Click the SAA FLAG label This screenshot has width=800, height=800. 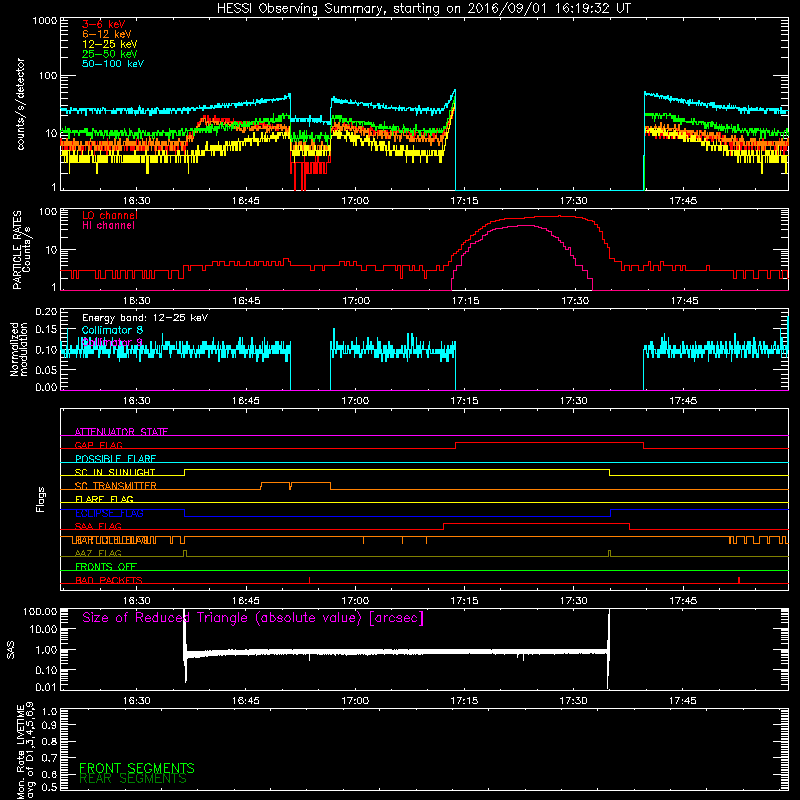click(98, 527)
